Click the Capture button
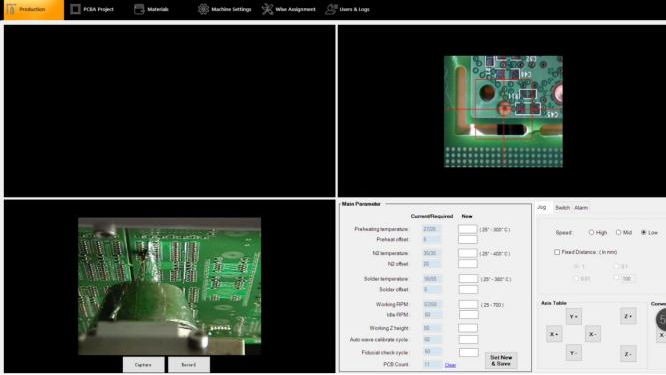 coord(143,365)
